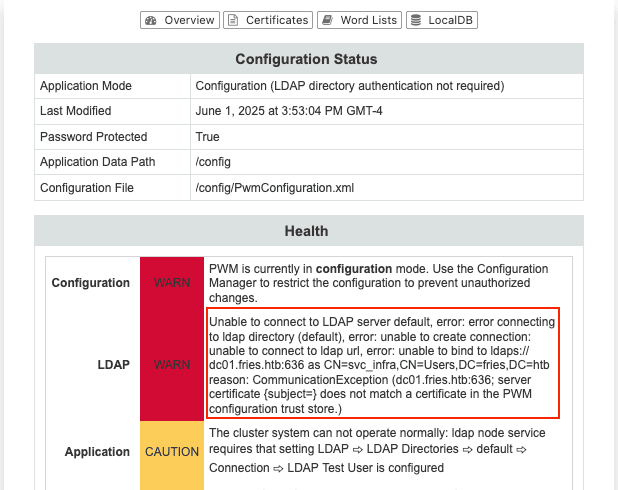Switch to the Word Lists tab
Viewport: 618px width, 490px height.
pos(359,20)
